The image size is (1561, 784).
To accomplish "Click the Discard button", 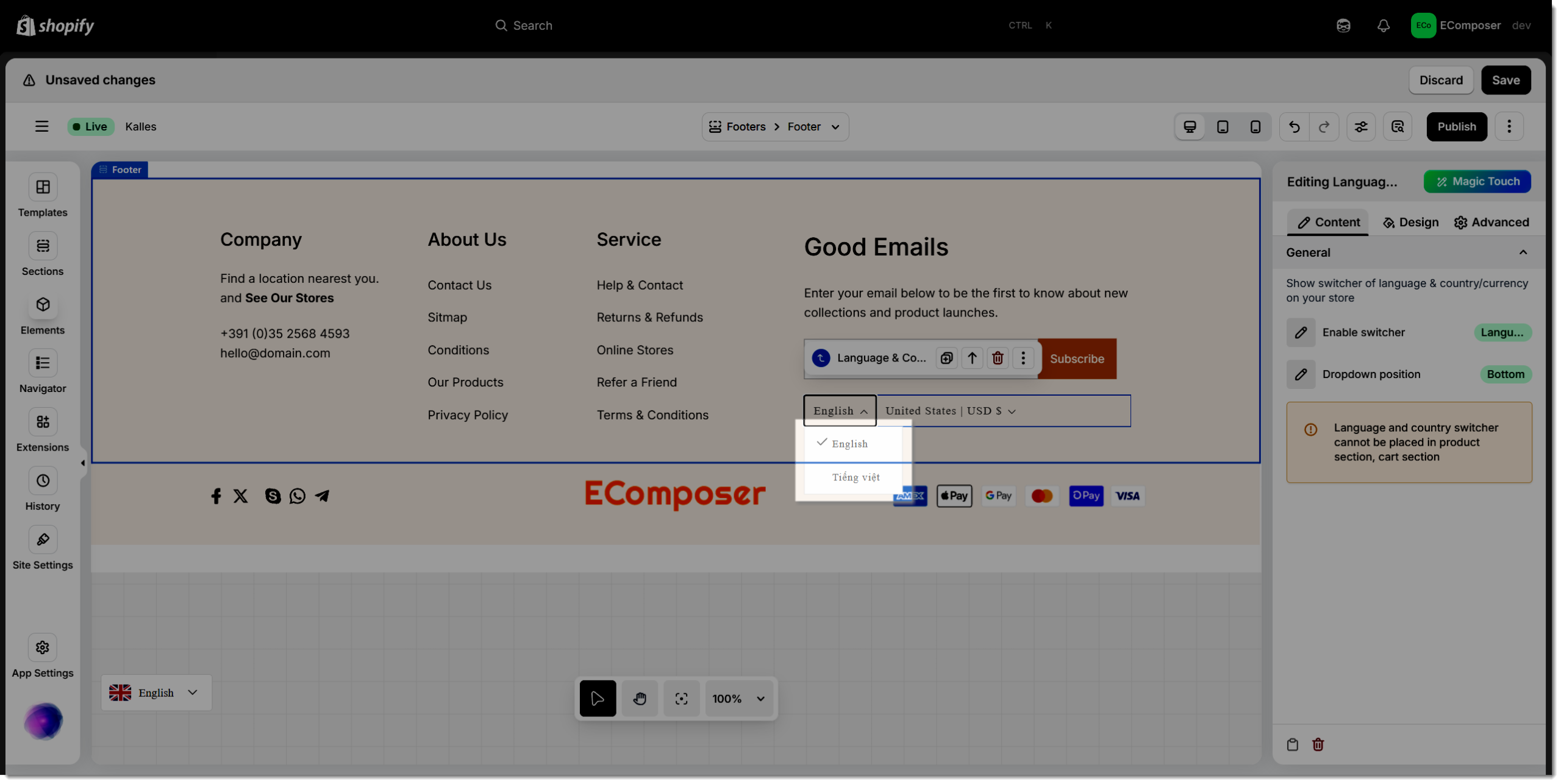I will pos(1440,80).
